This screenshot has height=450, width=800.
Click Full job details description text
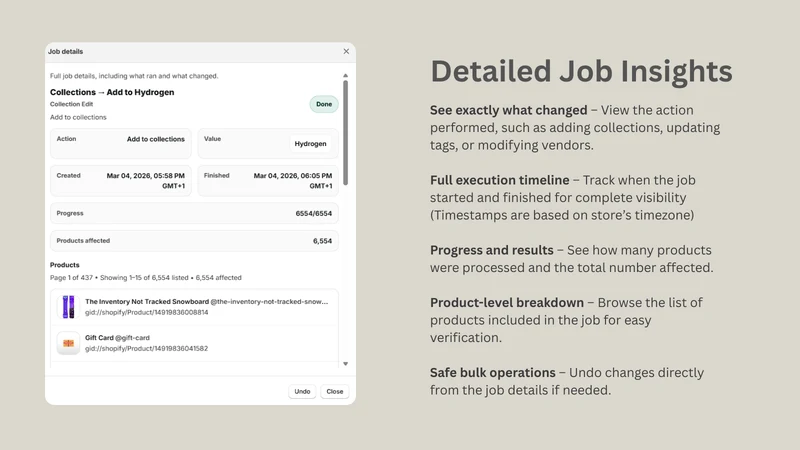tap(134, 76)
